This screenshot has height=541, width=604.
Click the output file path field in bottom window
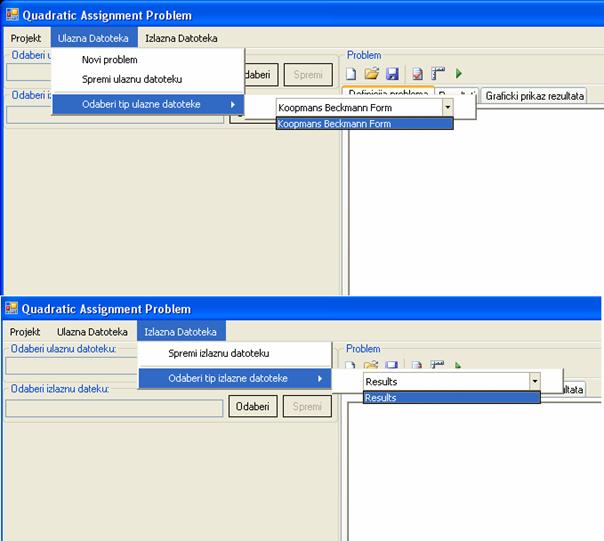pos(114,408)
